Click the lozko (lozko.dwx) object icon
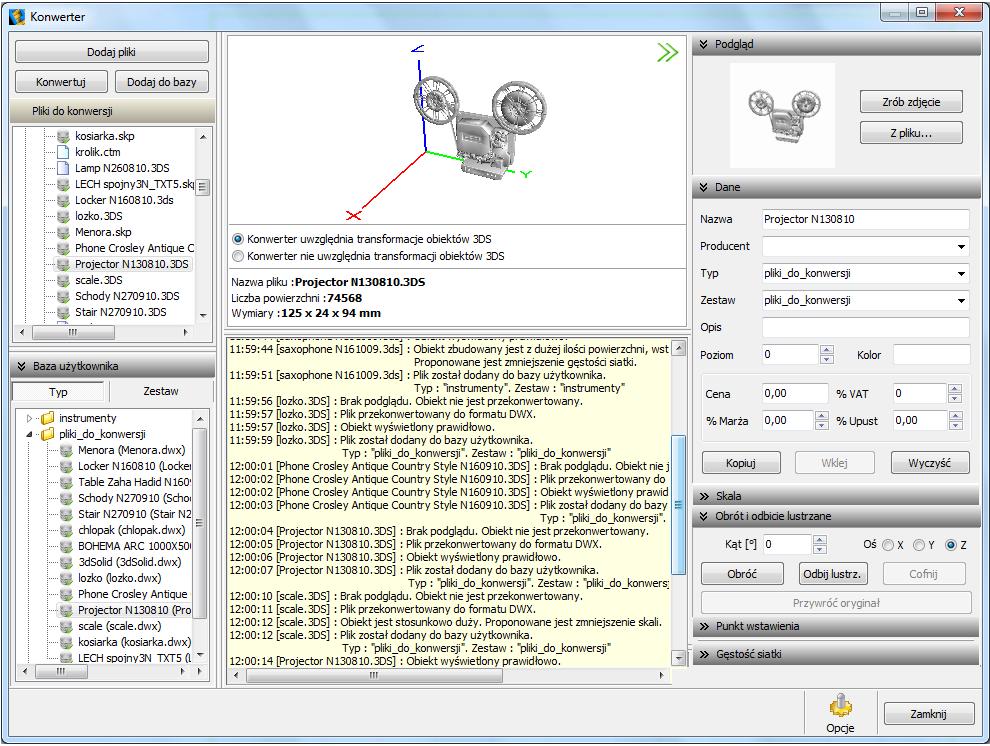 click(x=66, y=578)
